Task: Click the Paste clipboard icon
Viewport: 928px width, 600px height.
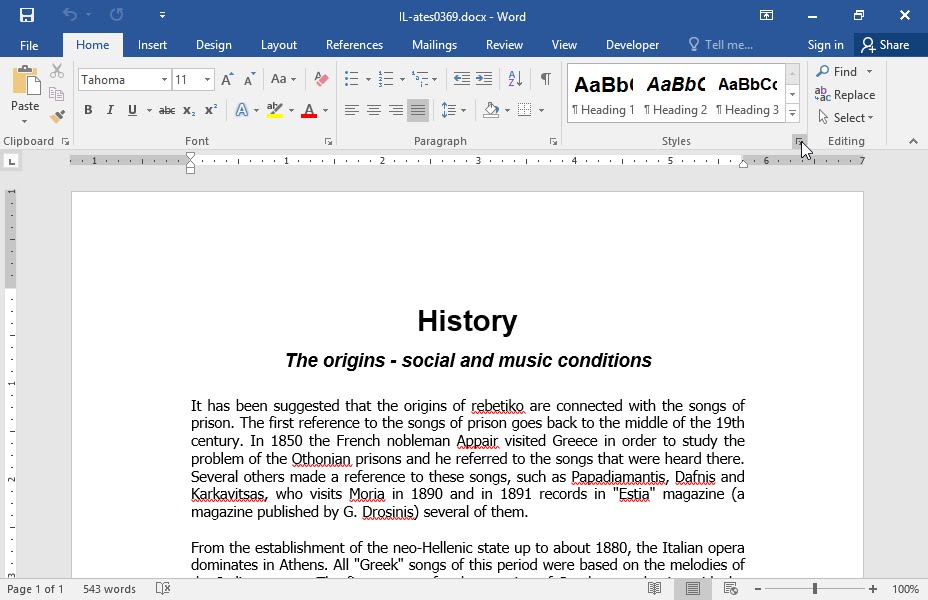Action: click(25, 80)
